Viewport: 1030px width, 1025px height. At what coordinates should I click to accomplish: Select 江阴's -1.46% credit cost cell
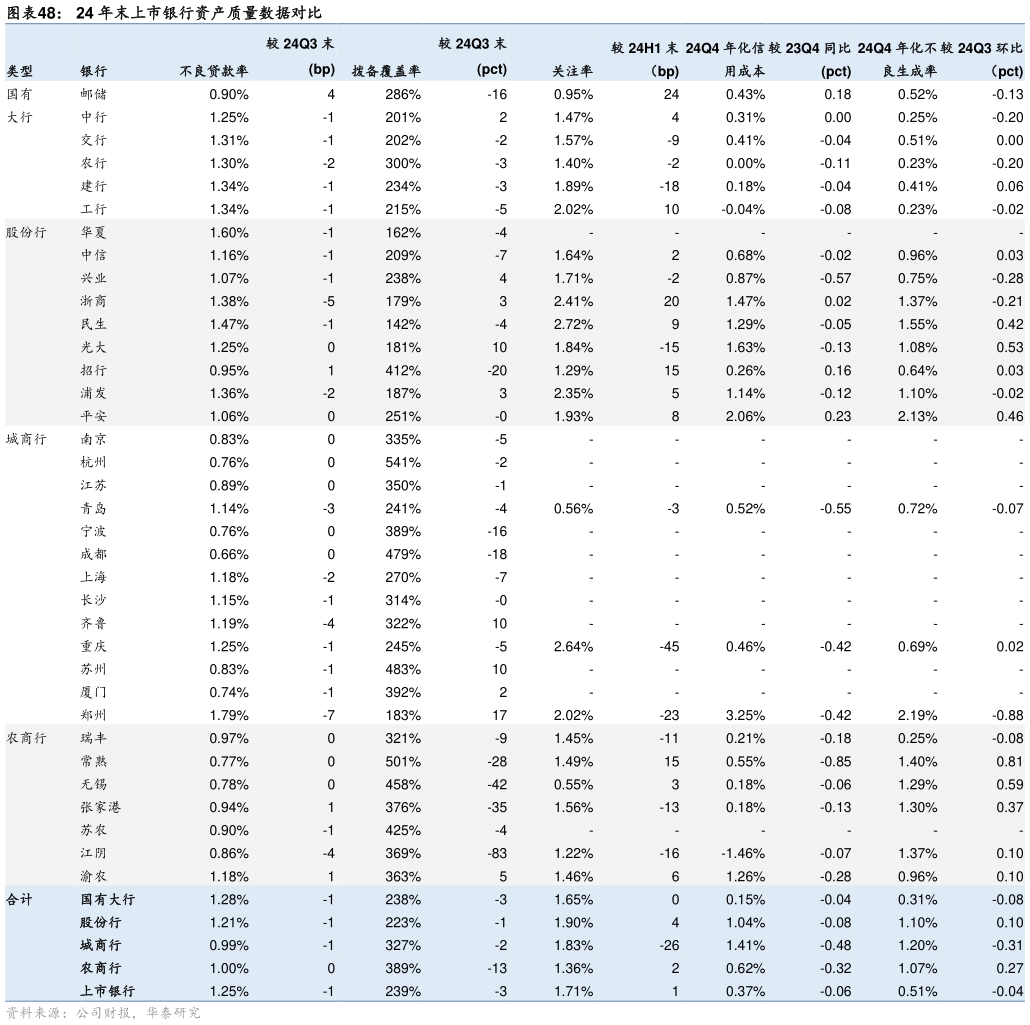tap(743, 853)
